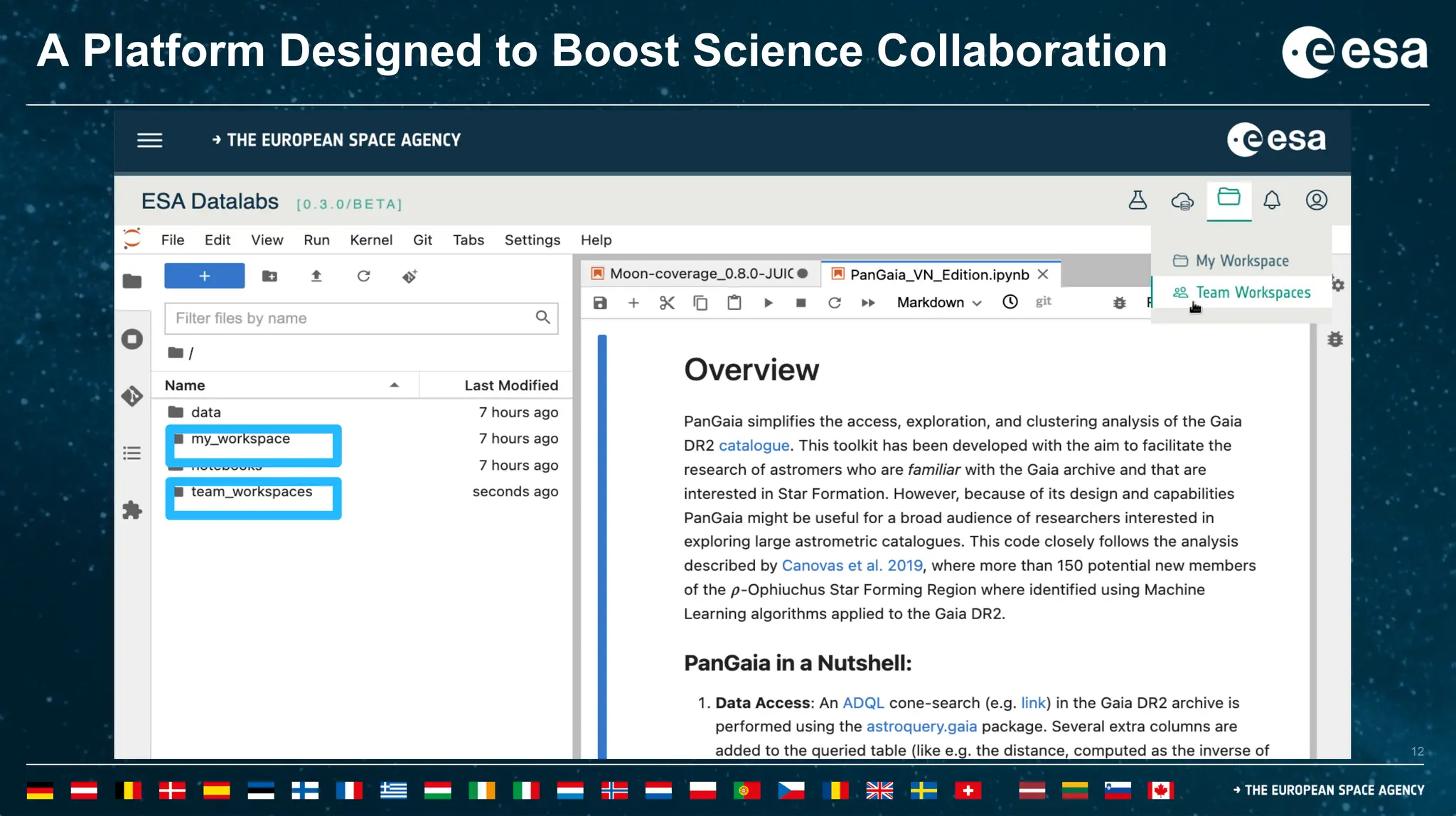This screenshot has width=1456, height=816.
Task: Switch to the Moon-coverage_0.8.0-JUIC tab
Action: click(x=700, y=274)
